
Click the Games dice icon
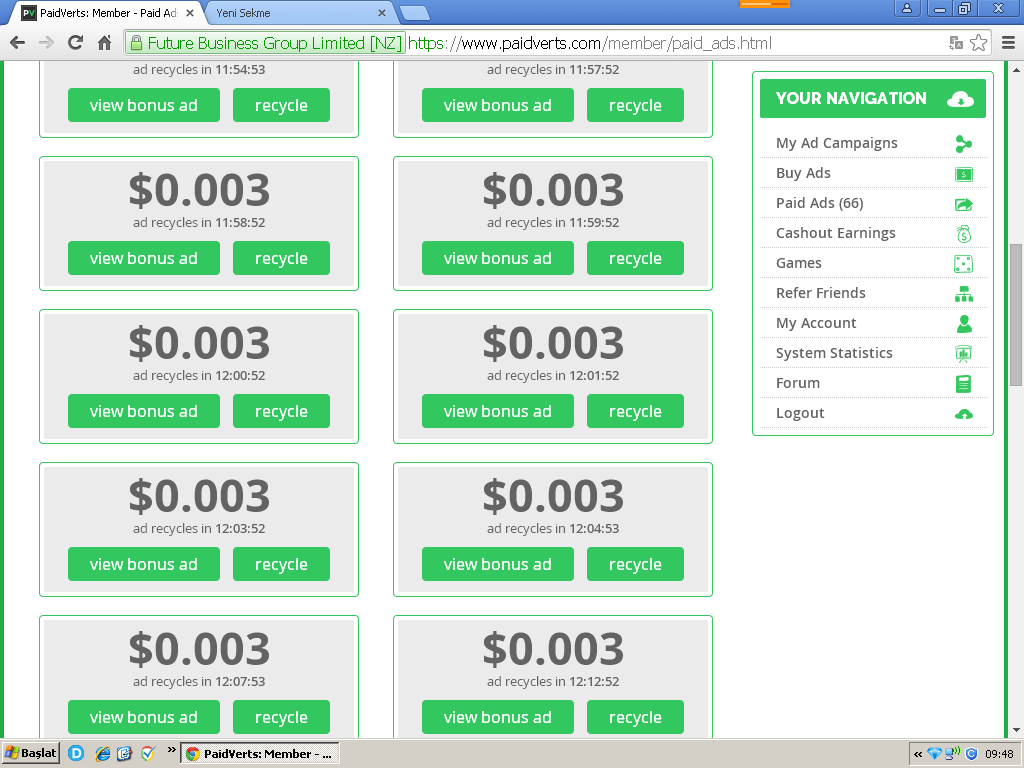pos(963,264)
